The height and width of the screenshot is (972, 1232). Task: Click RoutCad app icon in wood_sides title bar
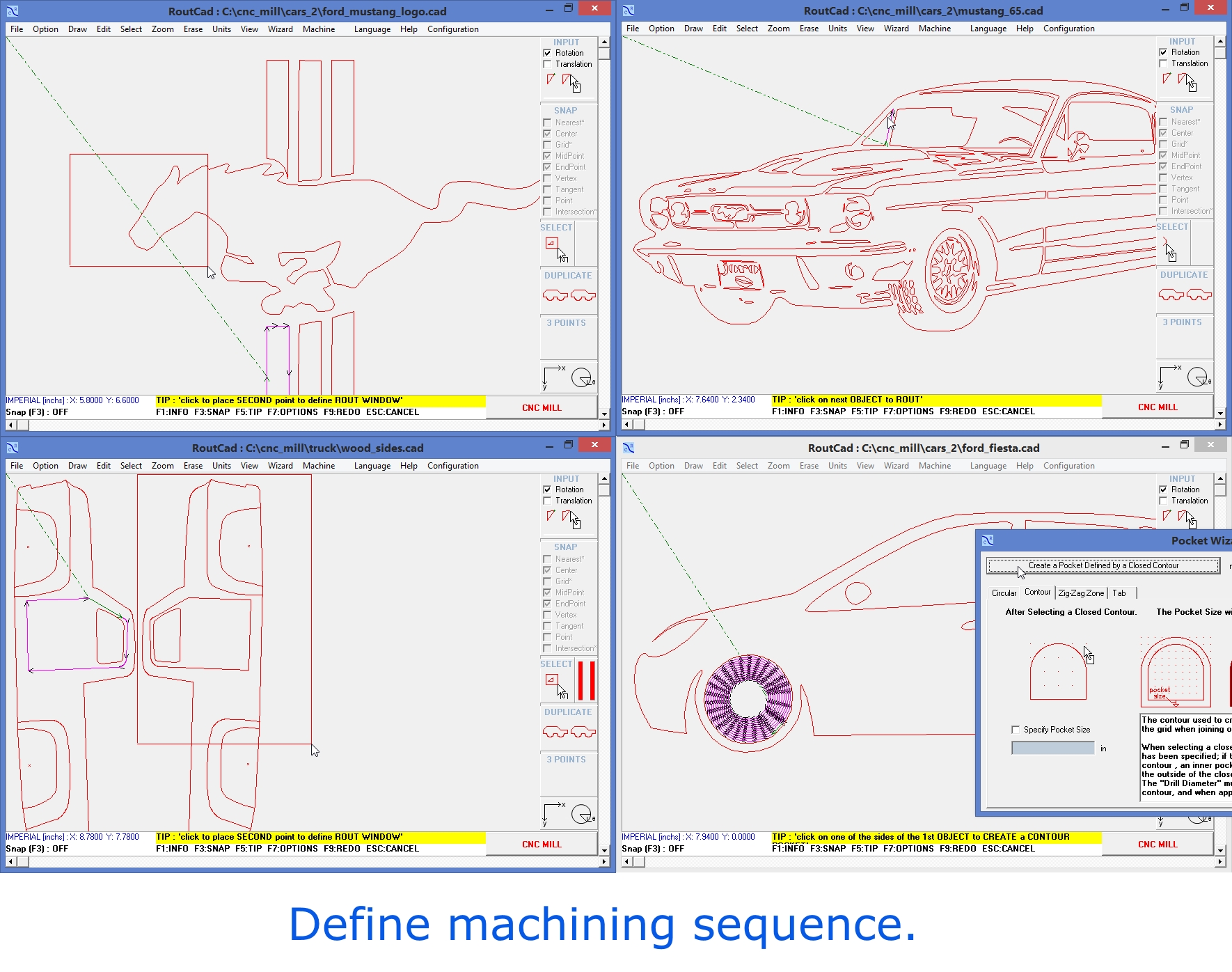(x=13, y=448)
